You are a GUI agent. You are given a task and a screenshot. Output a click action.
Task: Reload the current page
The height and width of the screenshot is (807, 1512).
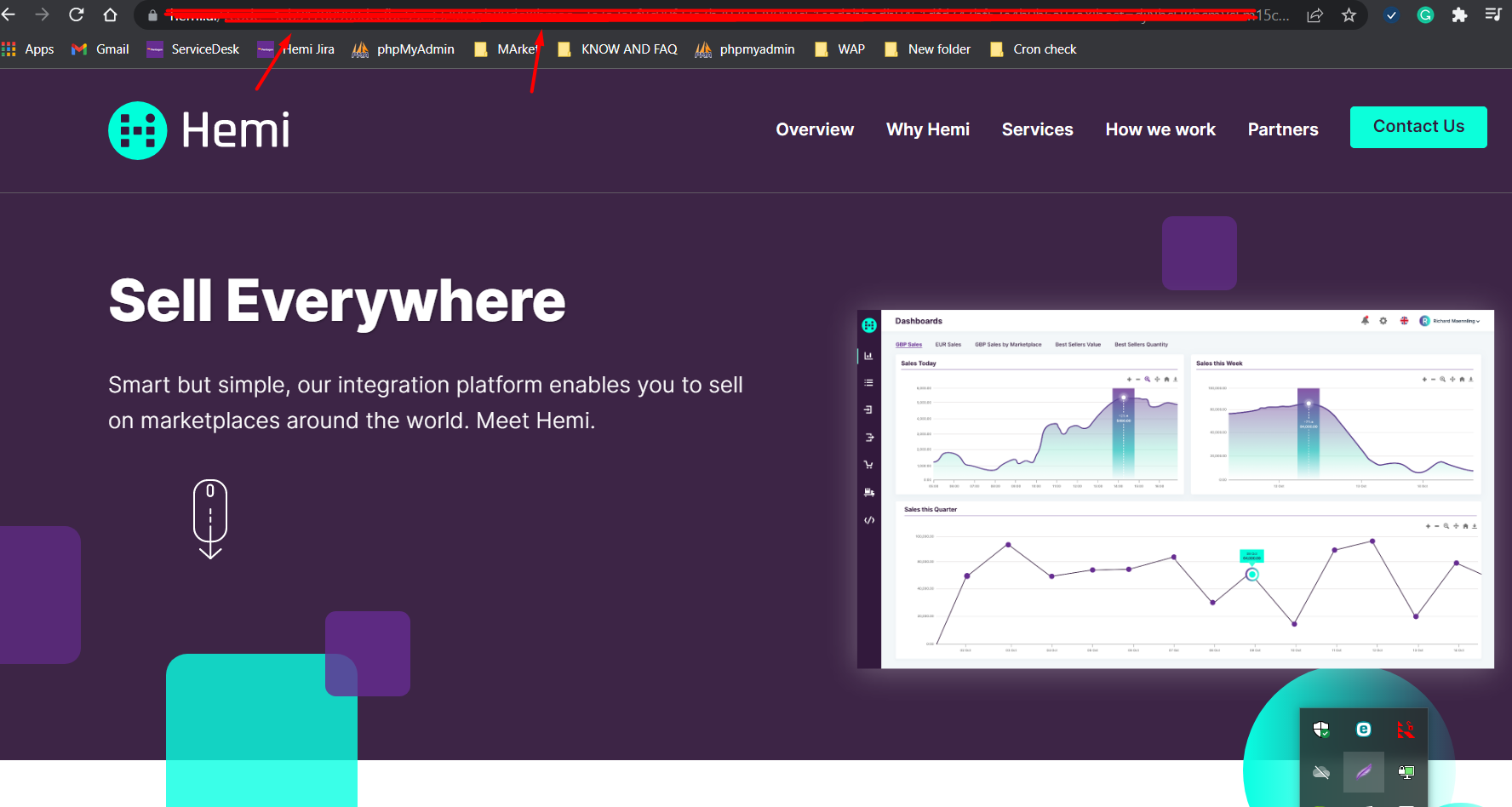76,14
